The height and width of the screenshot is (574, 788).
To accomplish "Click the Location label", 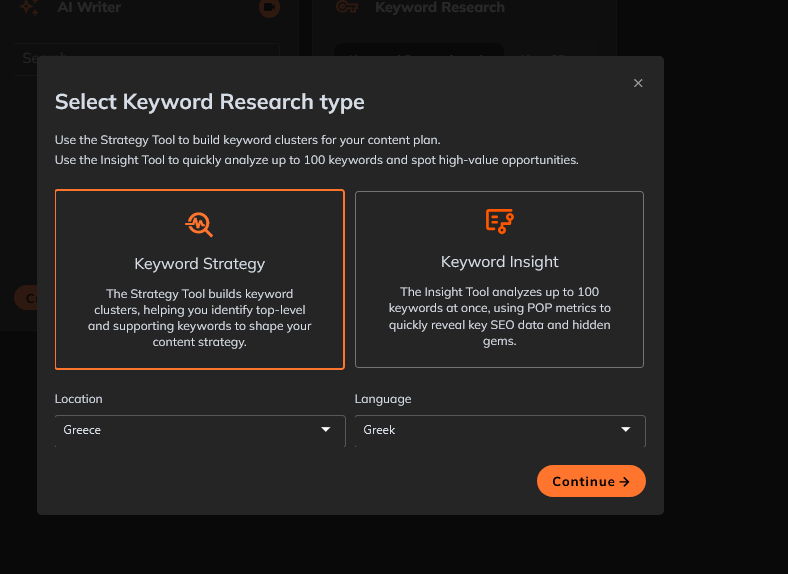I will click(x=78, y=399).
